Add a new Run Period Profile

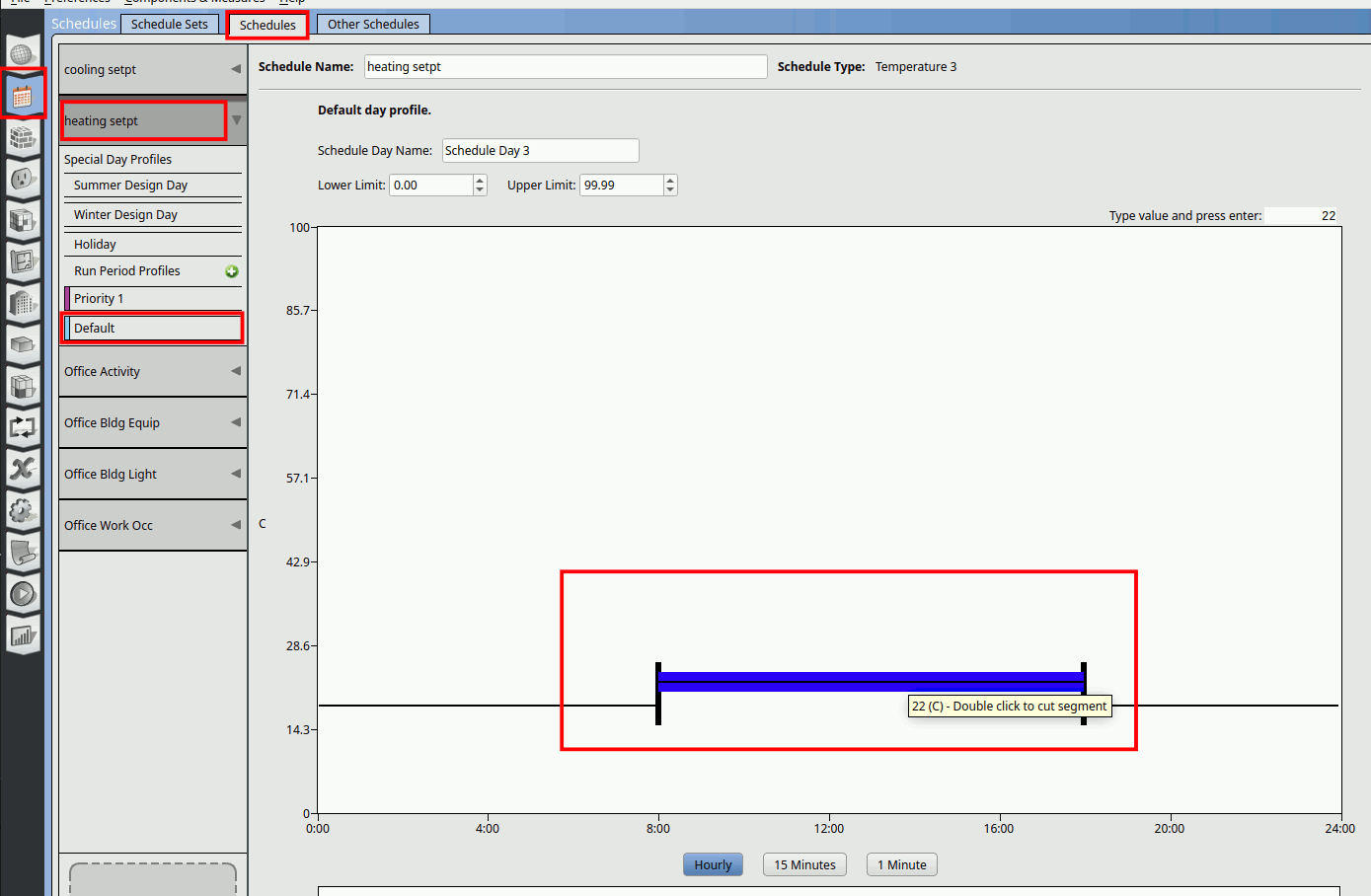coord(232,271)
